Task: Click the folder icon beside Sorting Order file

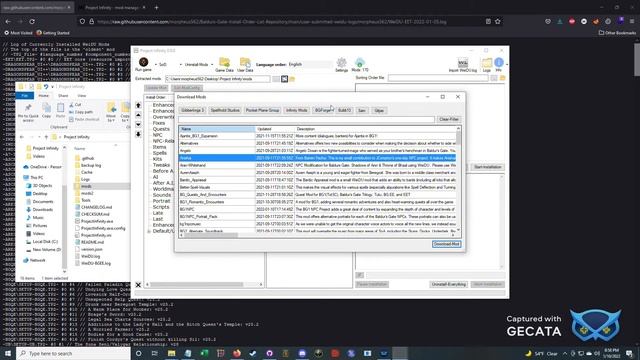Action: [x=502, y=78]
